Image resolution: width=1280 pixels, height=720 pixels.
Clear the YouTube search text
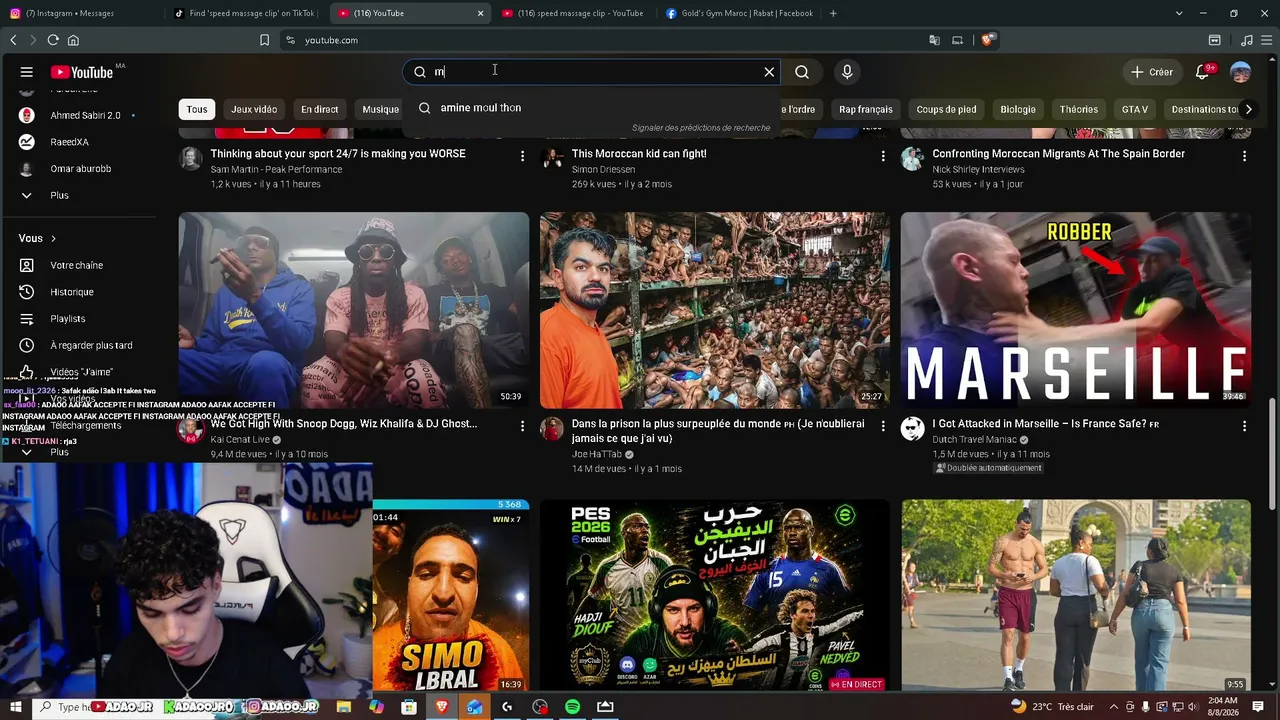769,72
